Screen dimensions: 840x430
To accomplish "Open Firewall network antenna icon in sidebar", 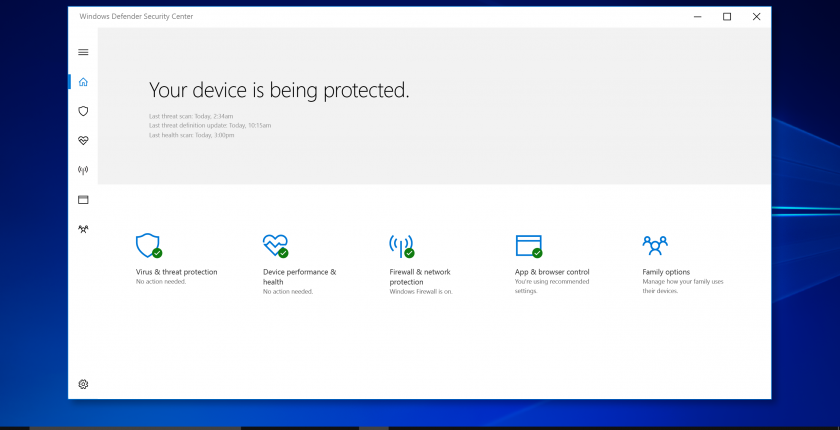I will (83, 170).
